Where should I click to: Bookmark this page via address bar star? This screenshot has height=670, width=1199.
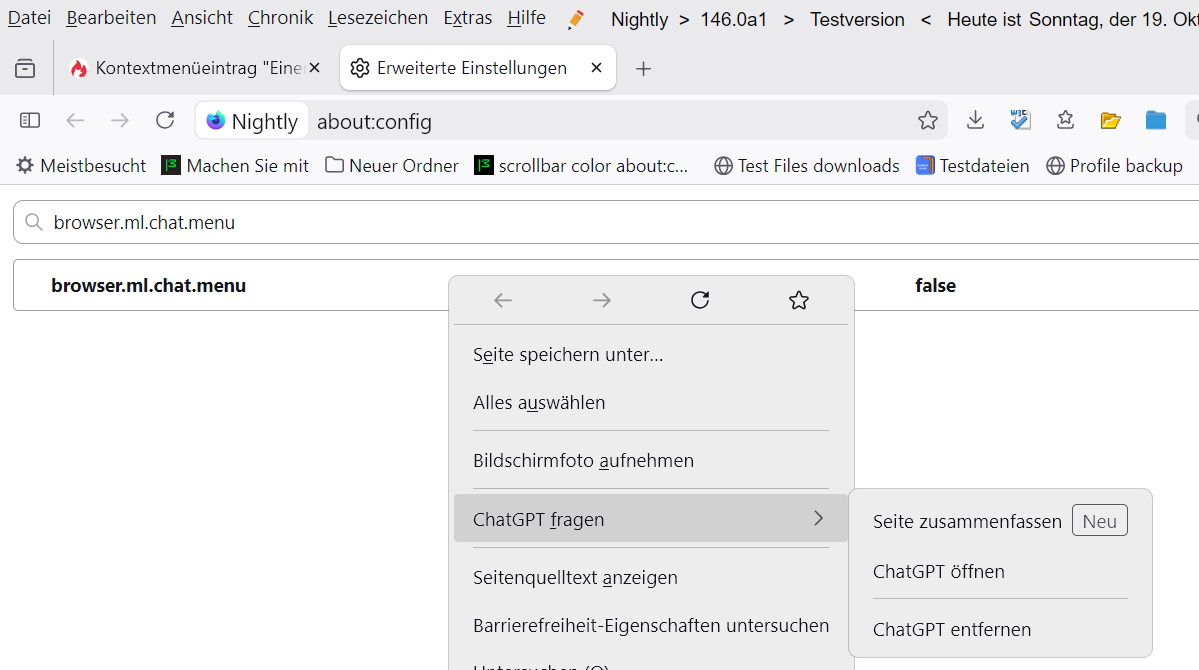coord(928,121)
